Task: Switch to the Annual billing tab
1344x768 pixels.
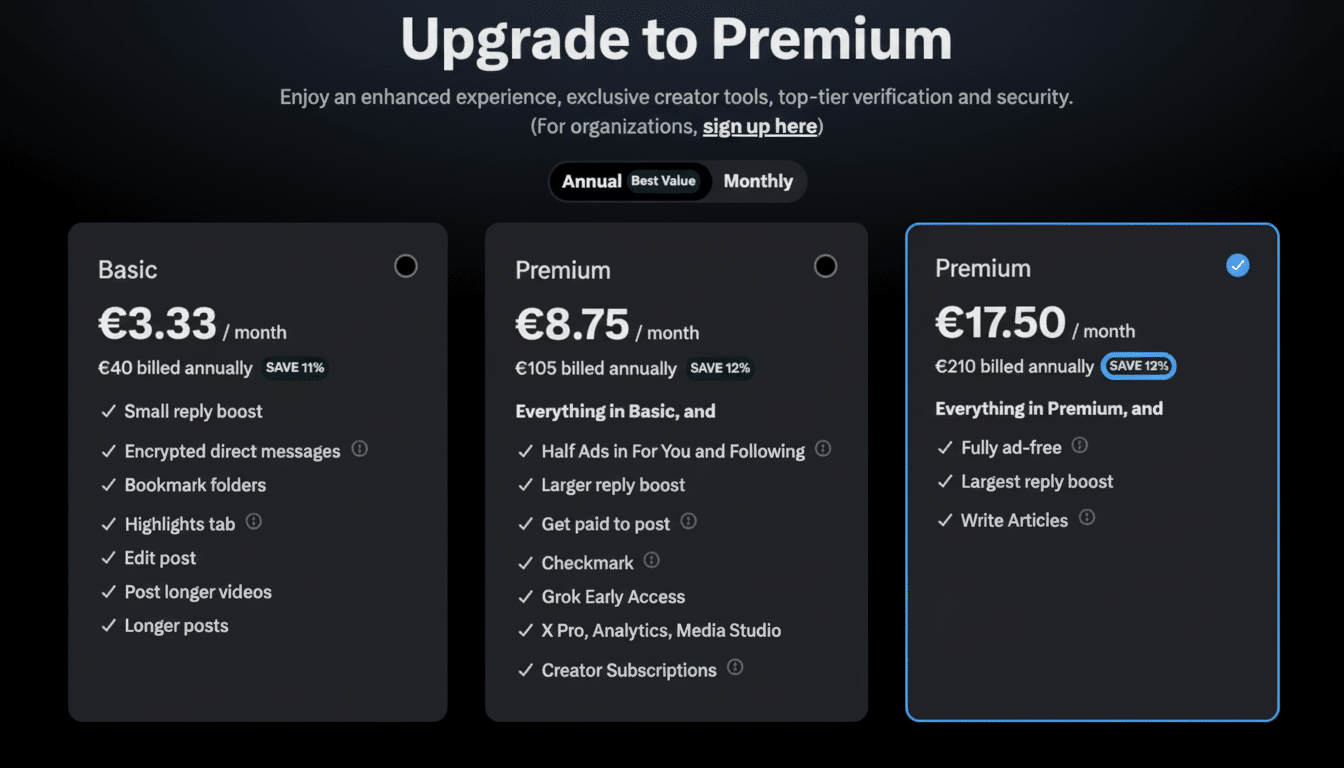Action: click(593, 181)
